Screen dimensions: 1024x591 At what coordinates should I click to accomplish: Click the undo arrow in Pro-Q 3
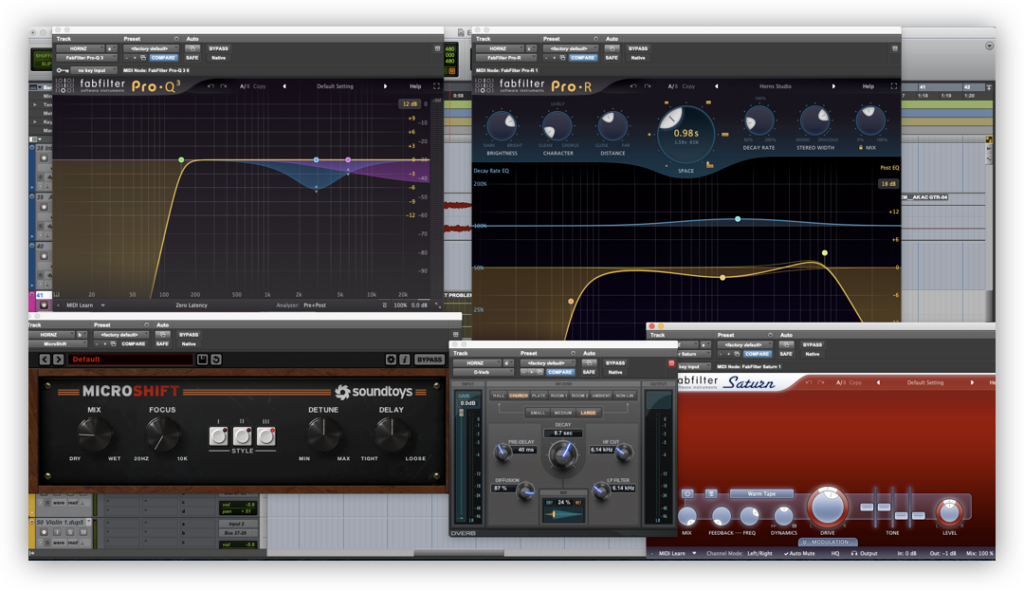point(210,86)
